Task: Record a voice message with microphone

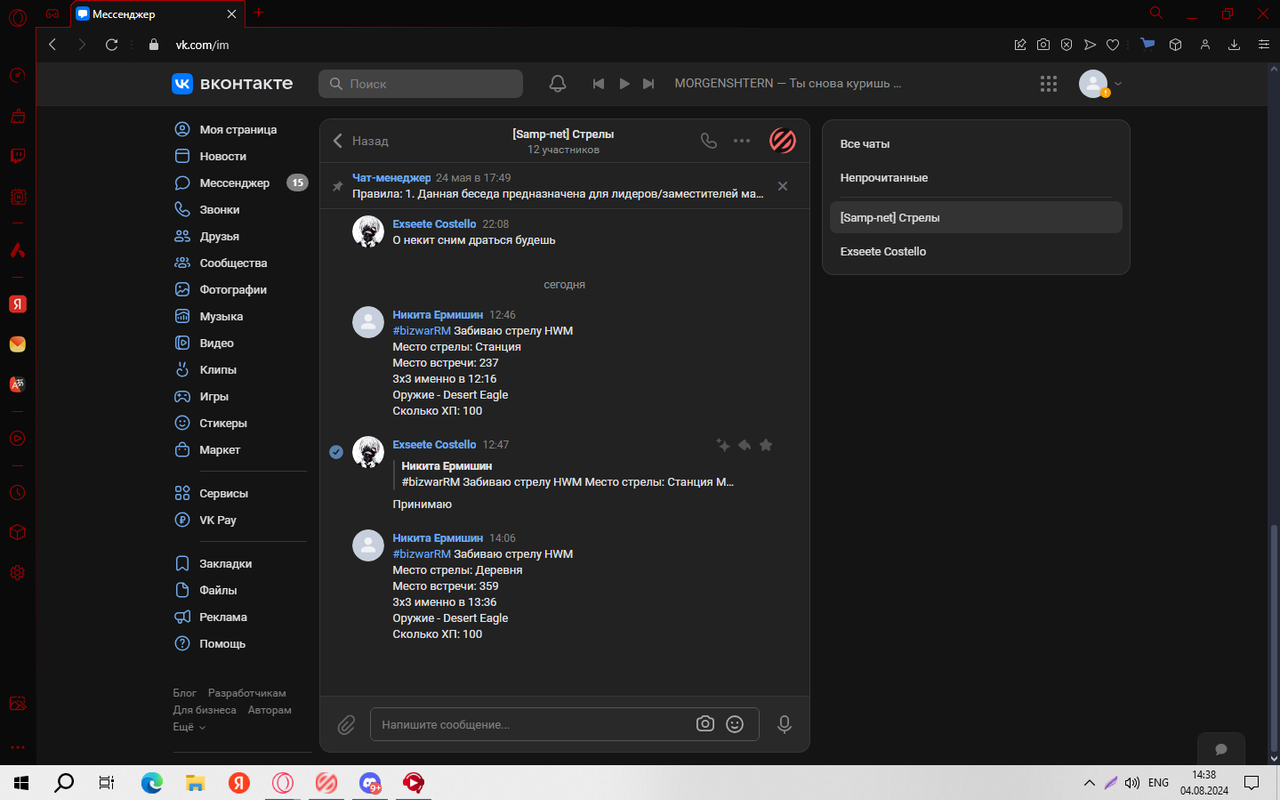Action: pos(785,724)
